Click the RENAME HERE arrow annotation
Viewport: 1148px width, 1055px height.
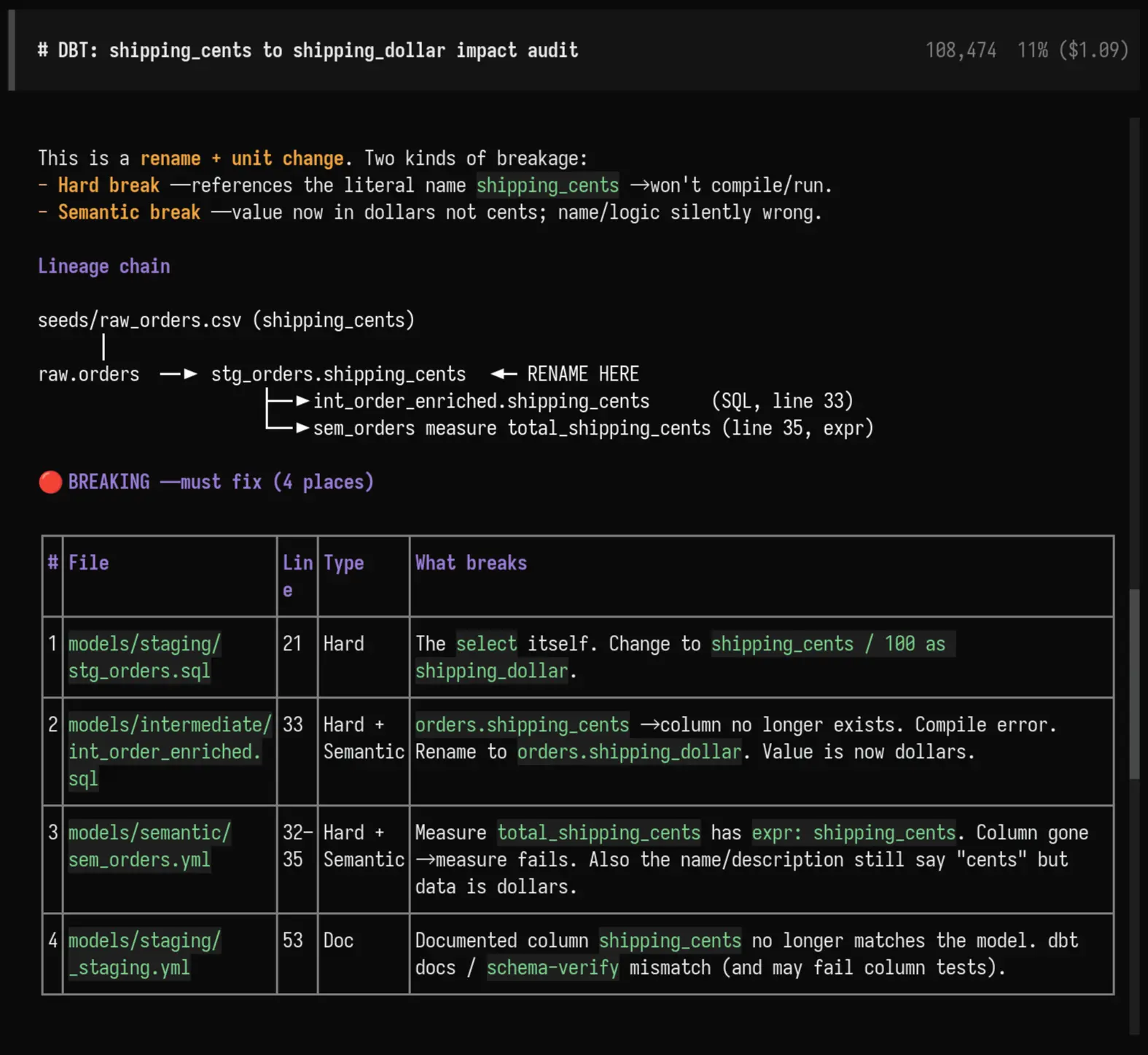coord(565,374)
